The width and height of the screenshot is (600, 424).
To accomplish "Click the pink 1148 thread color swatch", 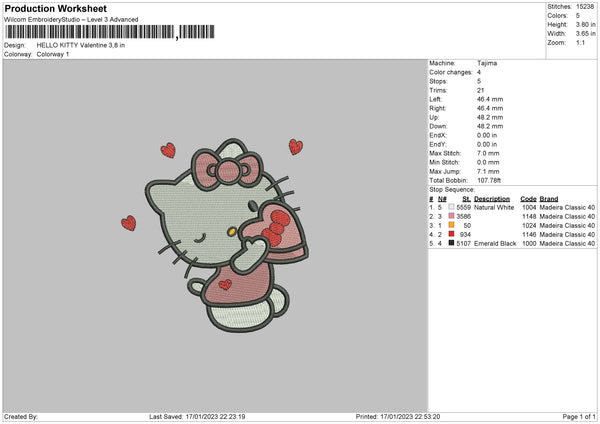I will tap(452, 216).
